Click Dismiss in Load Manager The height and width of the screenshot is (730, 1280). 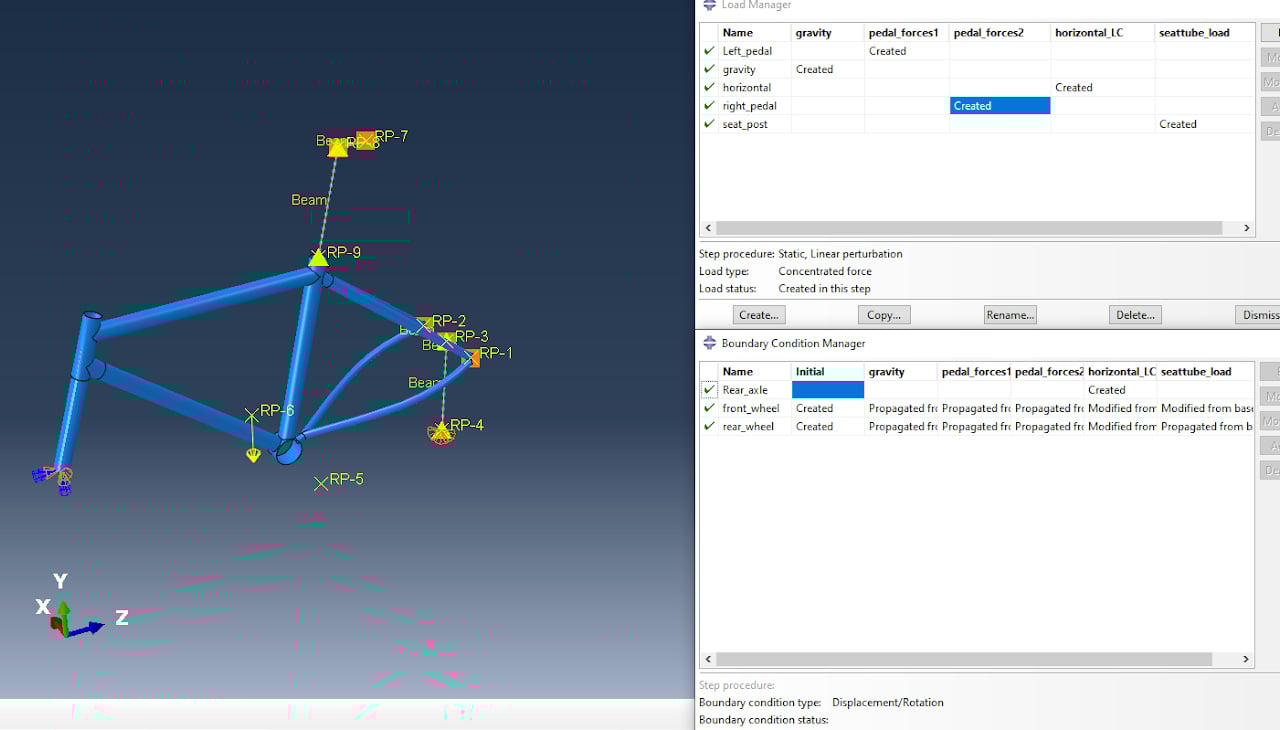coord(1260,314)
